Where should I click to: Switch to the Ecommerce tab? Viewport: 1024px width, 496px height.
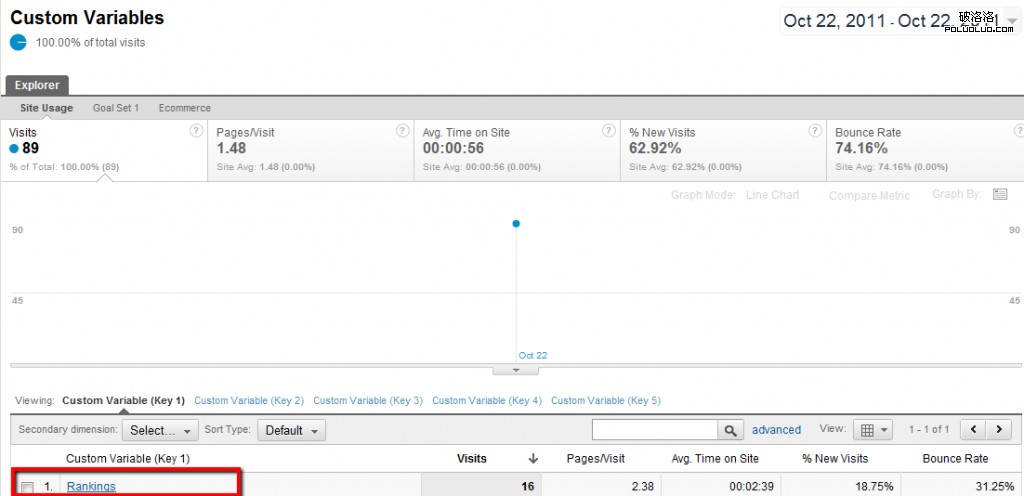click(x=184, y=108)
